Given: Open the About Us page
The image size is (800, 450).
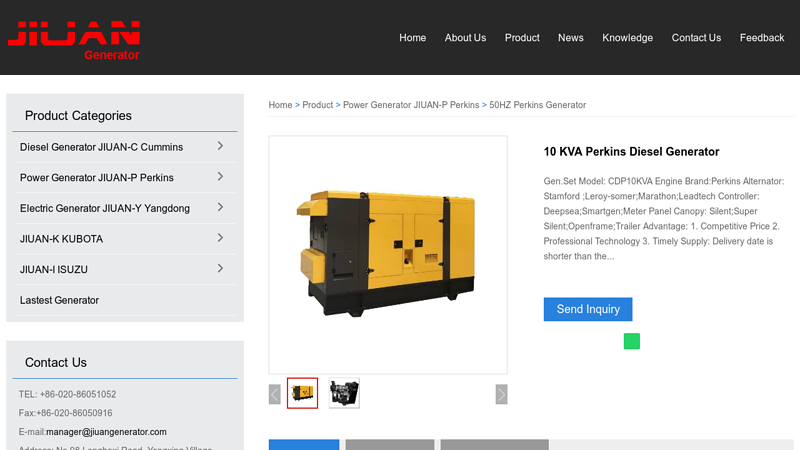Looking at the screenshot, I should 465,38.
